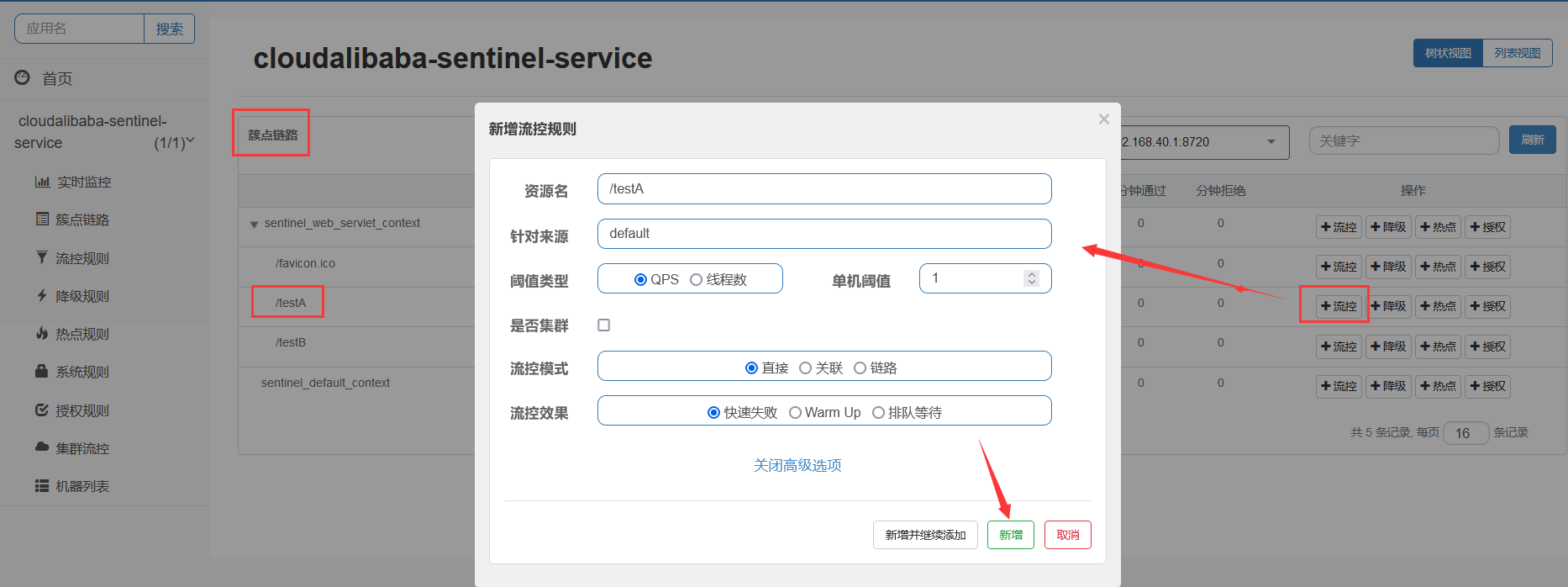The height and width of the screenshot is (587, 1568).
Task: Click +流控 in the /testB row
Action: pyautogui.click(x=1339, y=346)
